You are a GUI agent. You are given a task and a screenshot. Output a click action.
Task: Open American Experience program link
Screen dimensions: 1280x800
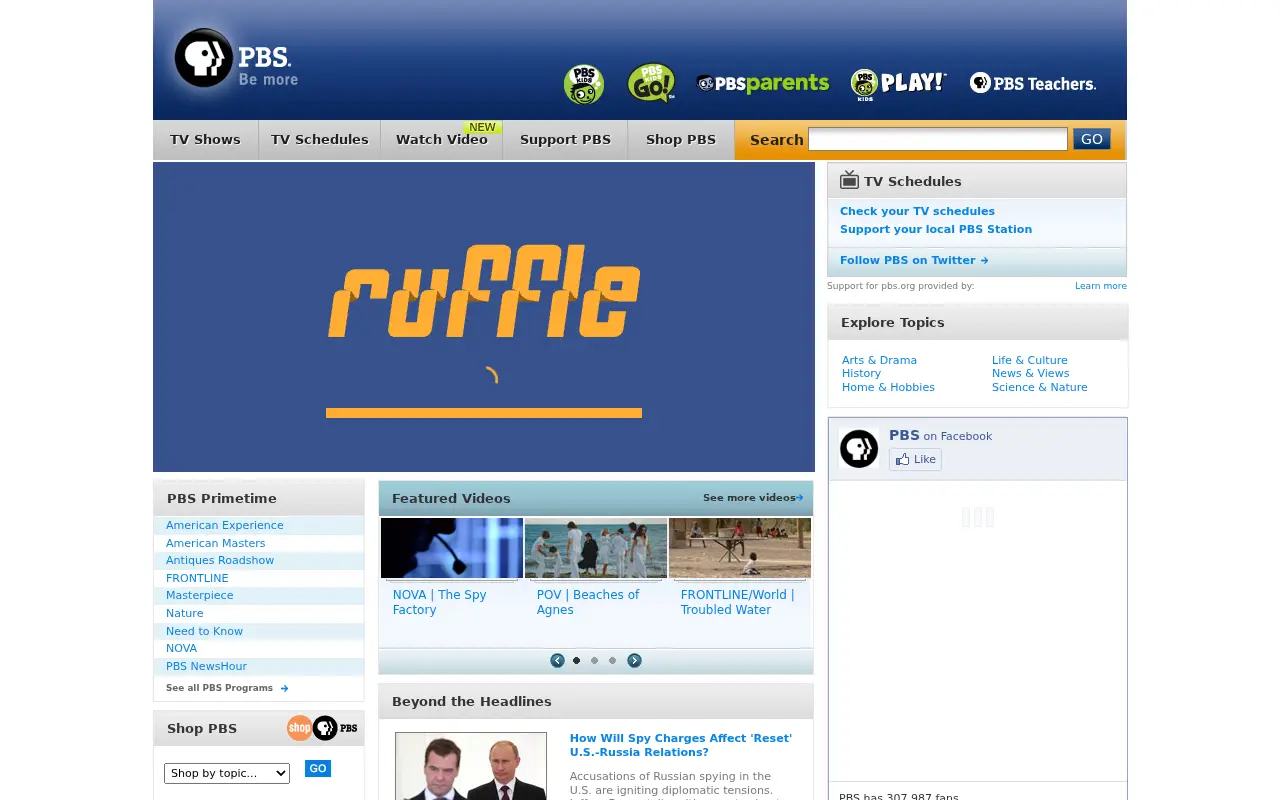225,525
